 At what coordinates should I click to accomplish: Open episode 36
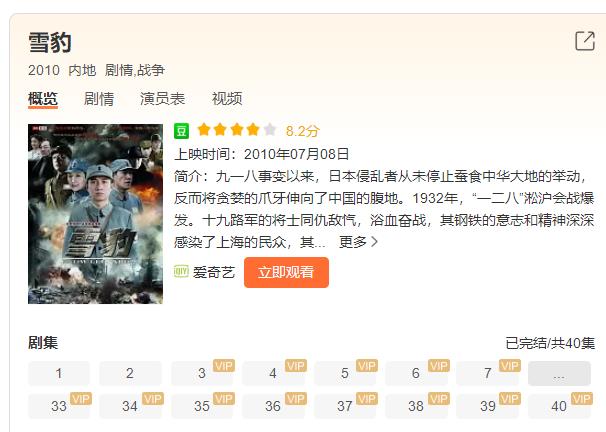coord(273,406)
